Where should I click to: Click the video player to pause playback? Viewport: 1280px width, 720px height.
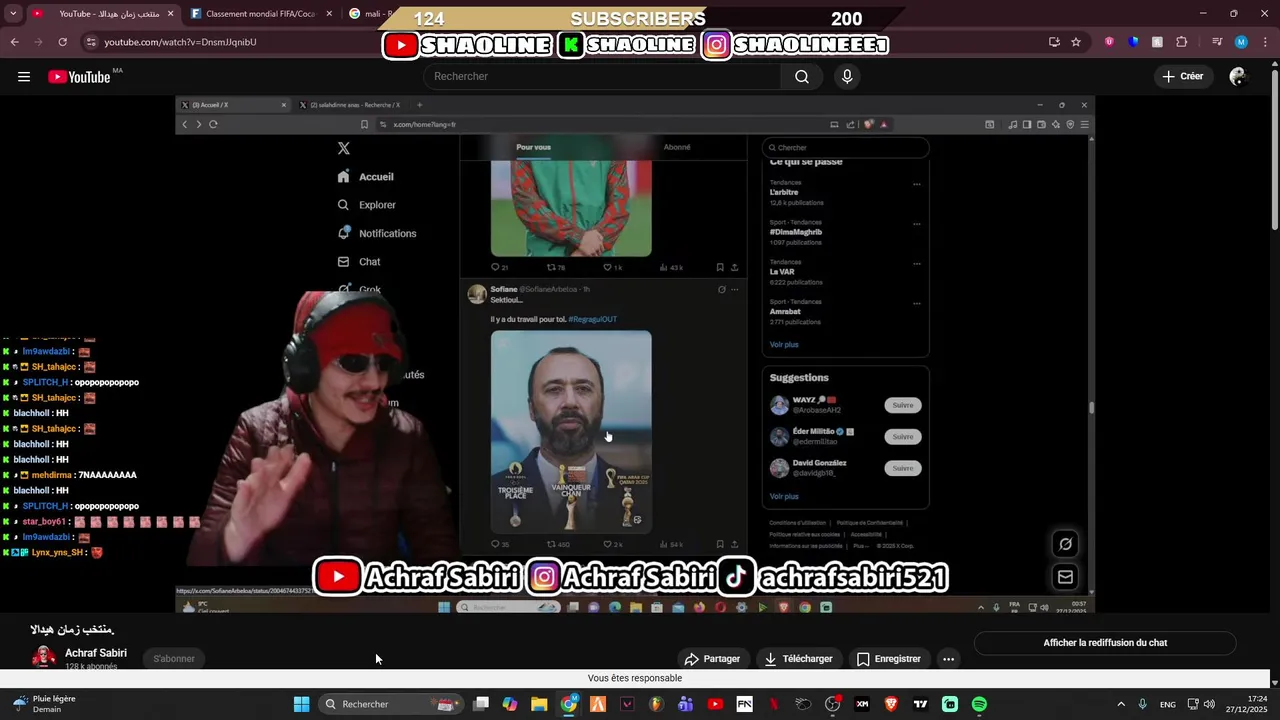(x=635, y=355)
